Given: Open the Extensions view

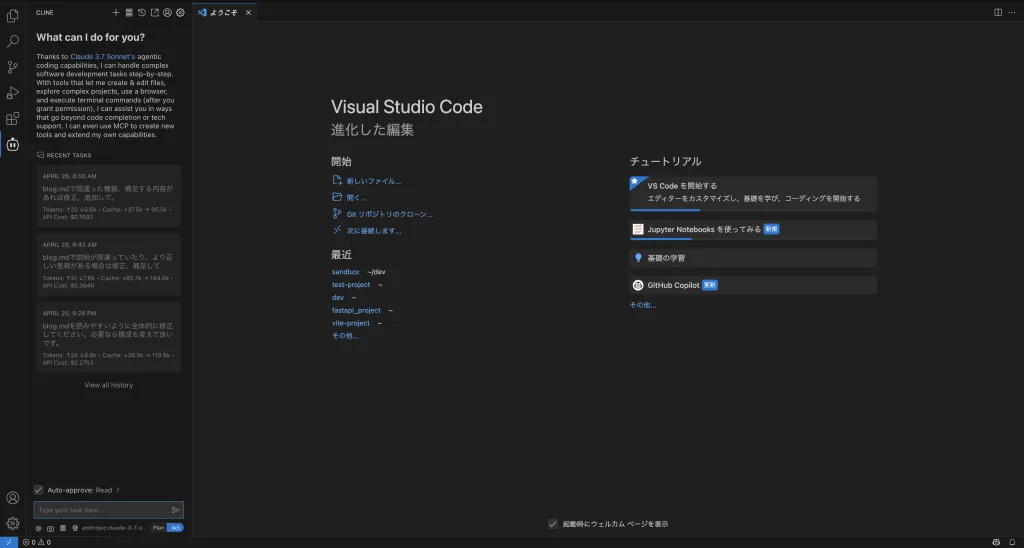Looking at the screenshot, I should coord(12,119).
